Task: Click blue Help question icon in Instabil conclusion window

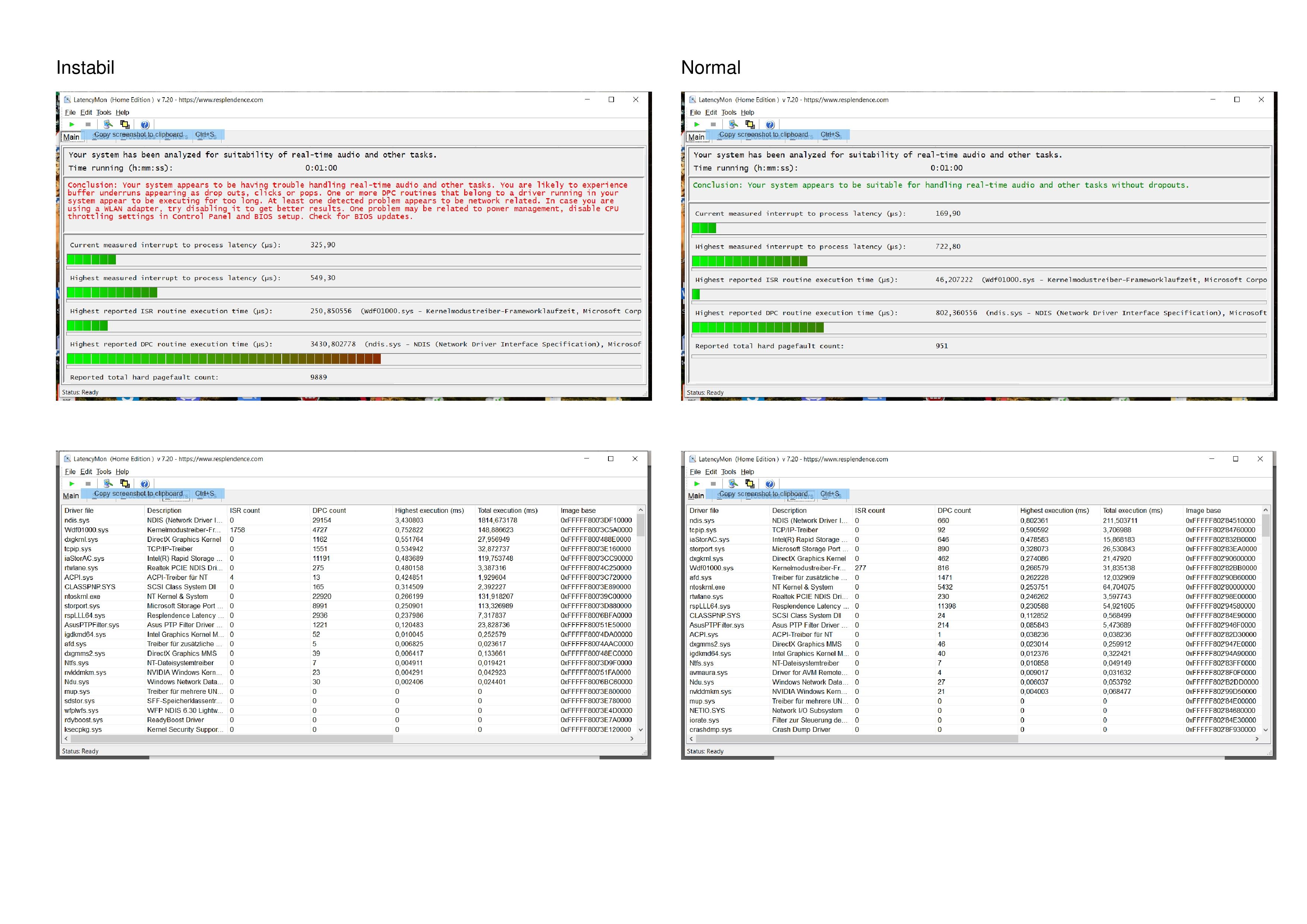Action: click(145, 125)
